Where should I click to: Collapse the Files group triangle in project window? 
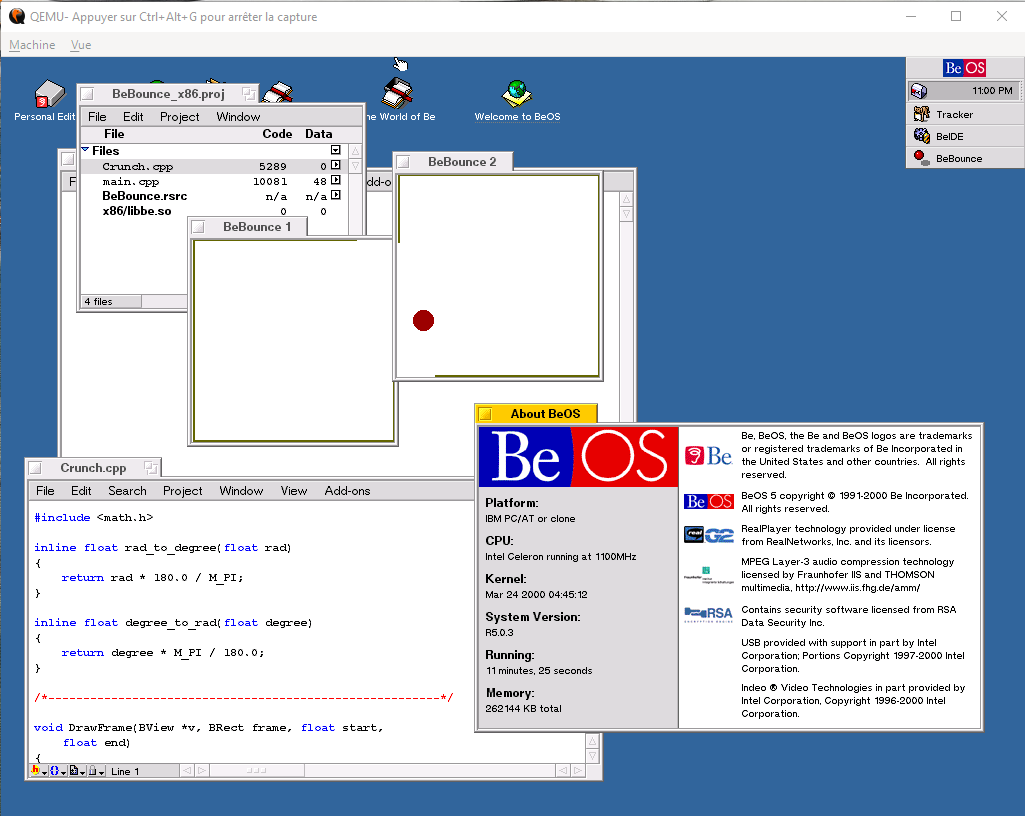coord(85,150)
